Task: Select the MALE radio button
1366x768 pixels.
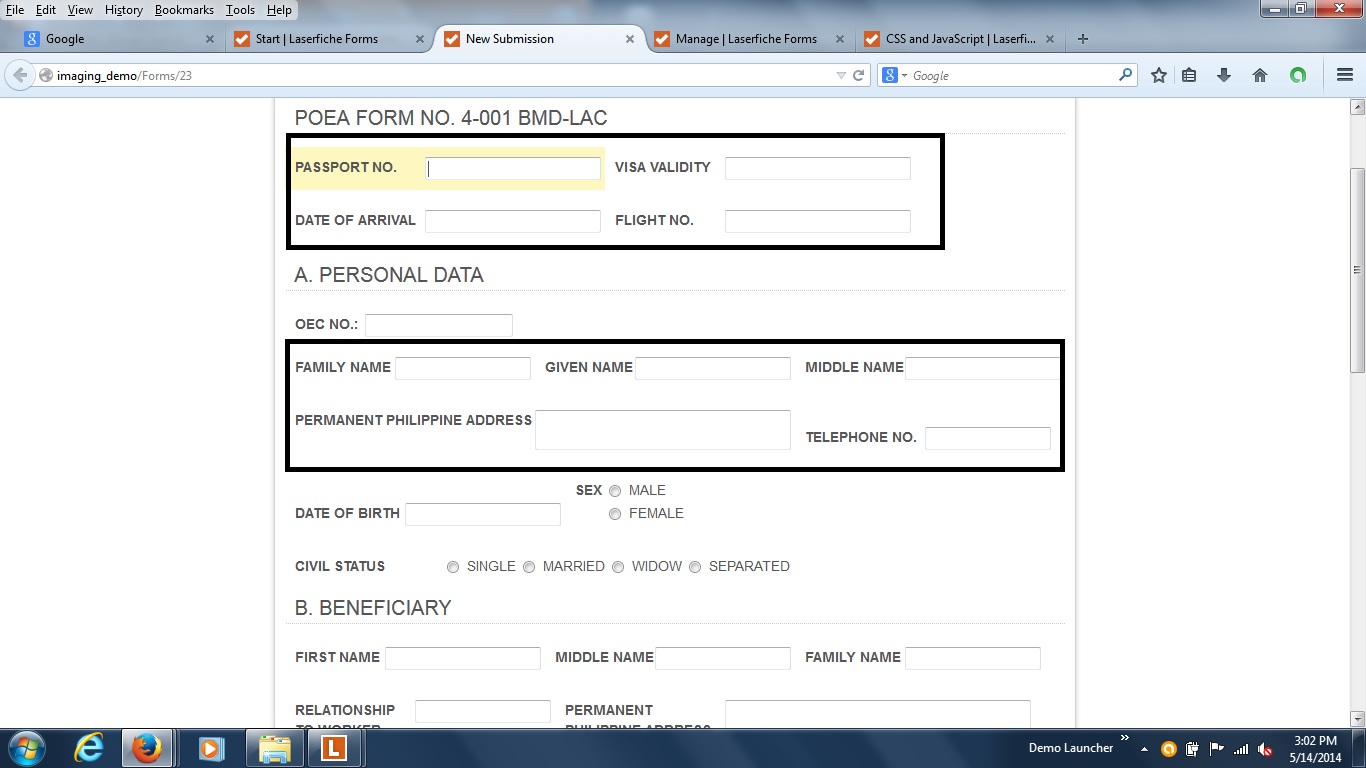Action: coord(615,491)
